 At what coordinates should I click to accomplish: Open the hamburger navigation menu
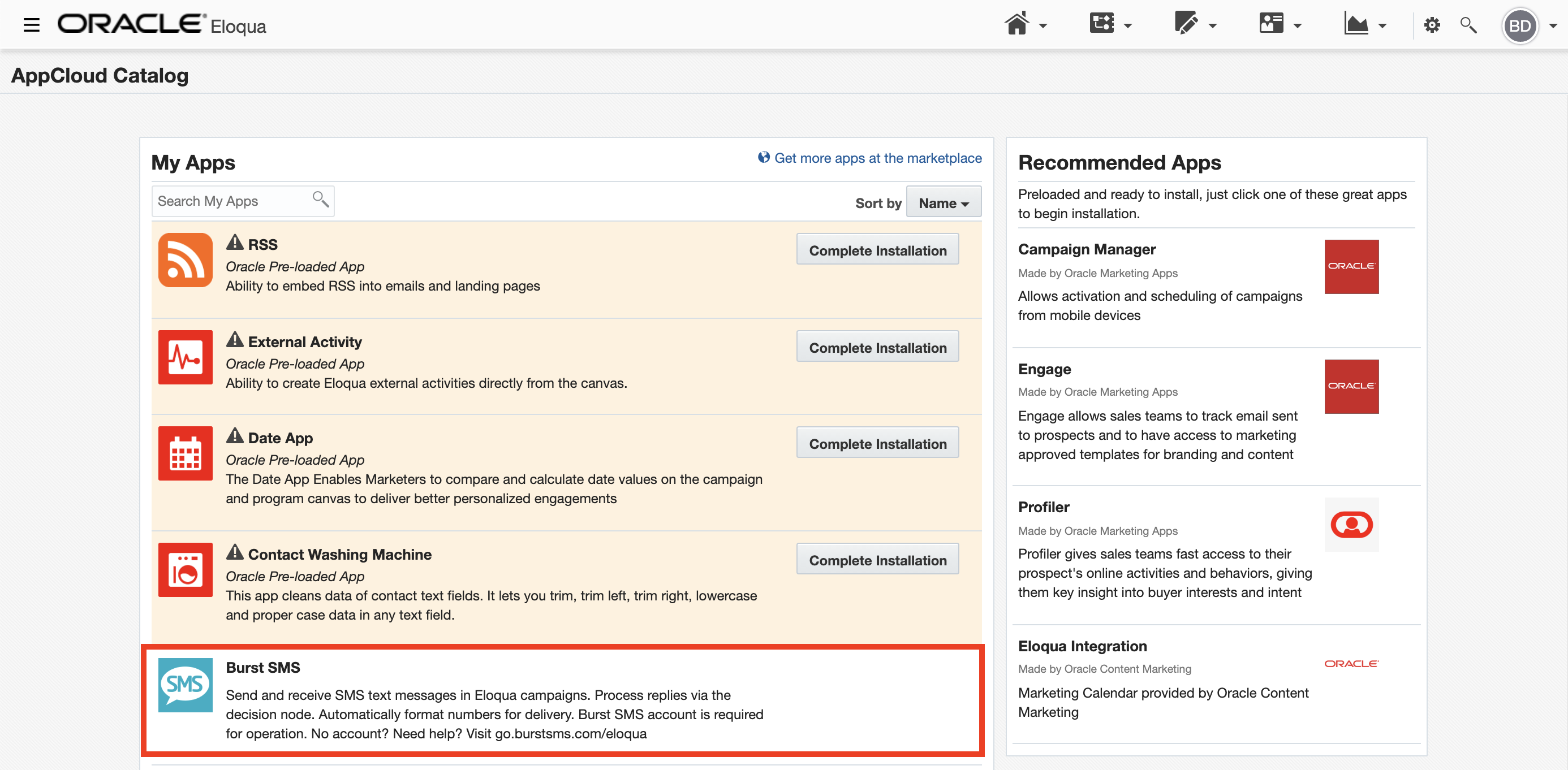[31, 25]
